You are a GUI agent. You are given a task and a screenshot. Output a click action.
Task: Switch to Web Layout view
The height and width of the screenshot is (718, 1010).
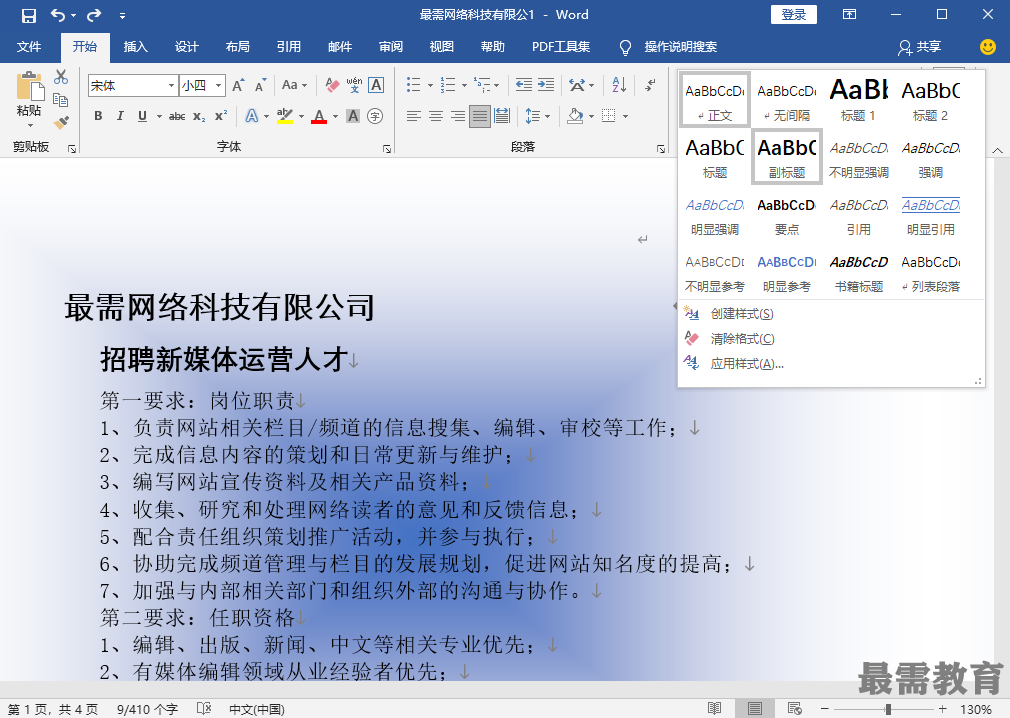(x=794, y=708)
